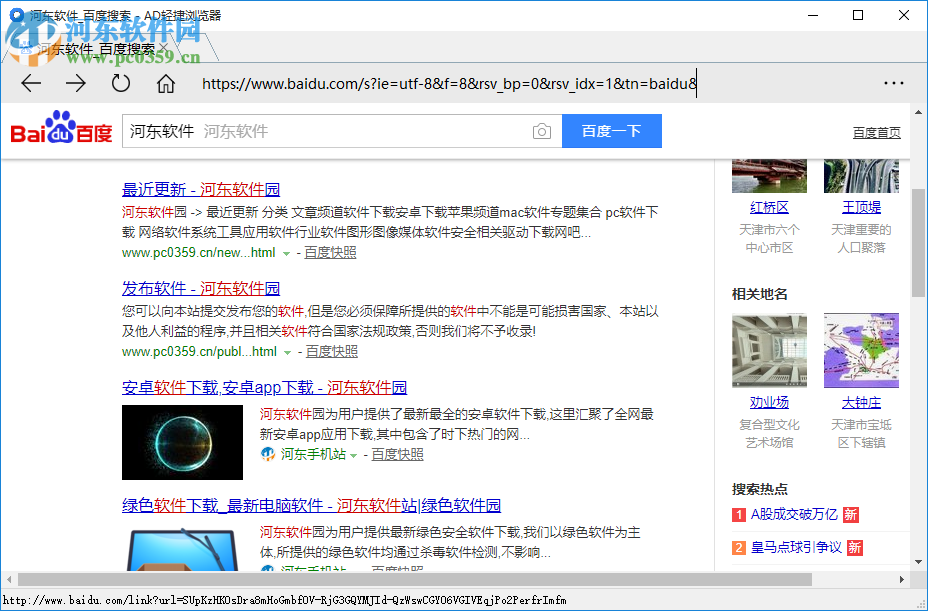The image size is (928, 611).
Task: Open the 王顶堤 place link
Action: 861,207
